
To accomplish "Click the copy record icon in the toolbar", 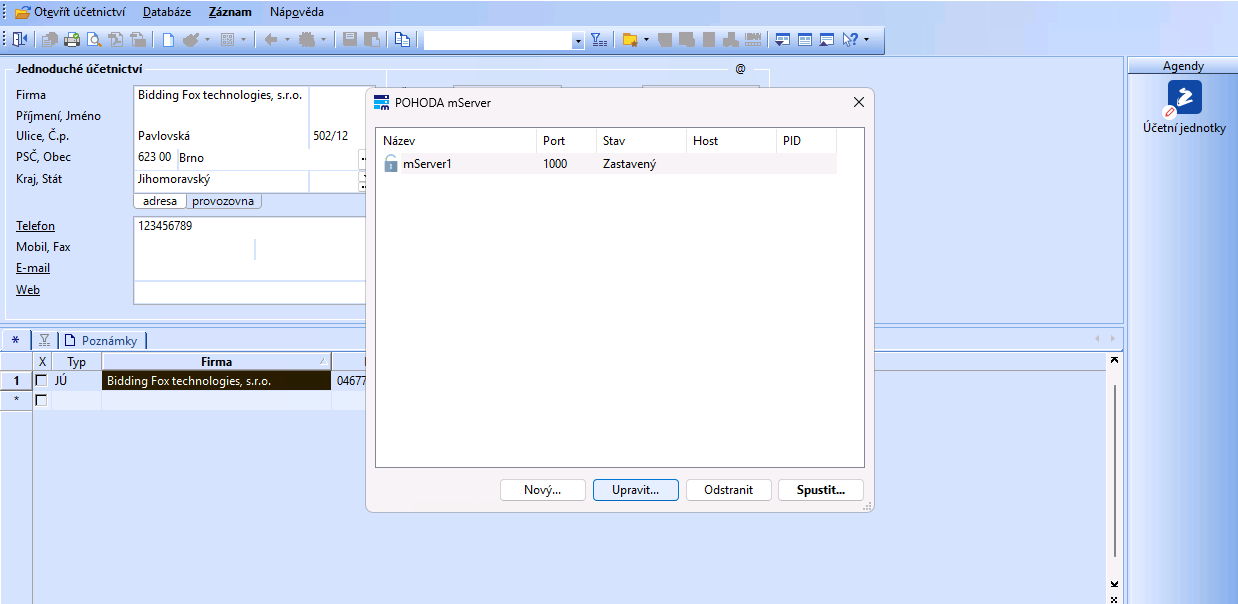I will point(402,40).
